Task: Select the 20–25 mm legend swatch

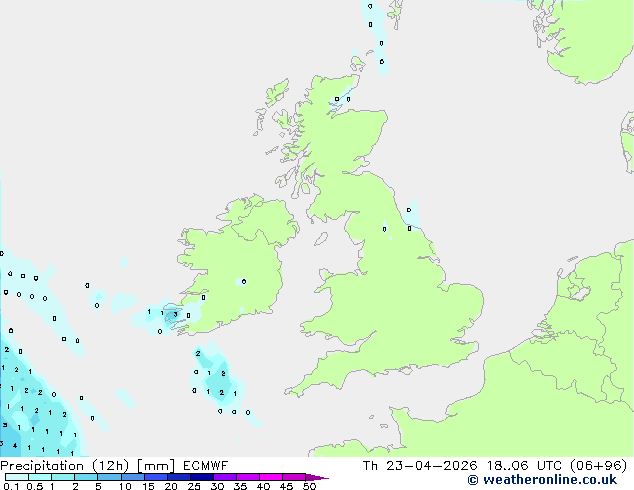Action: coord(179,477)
